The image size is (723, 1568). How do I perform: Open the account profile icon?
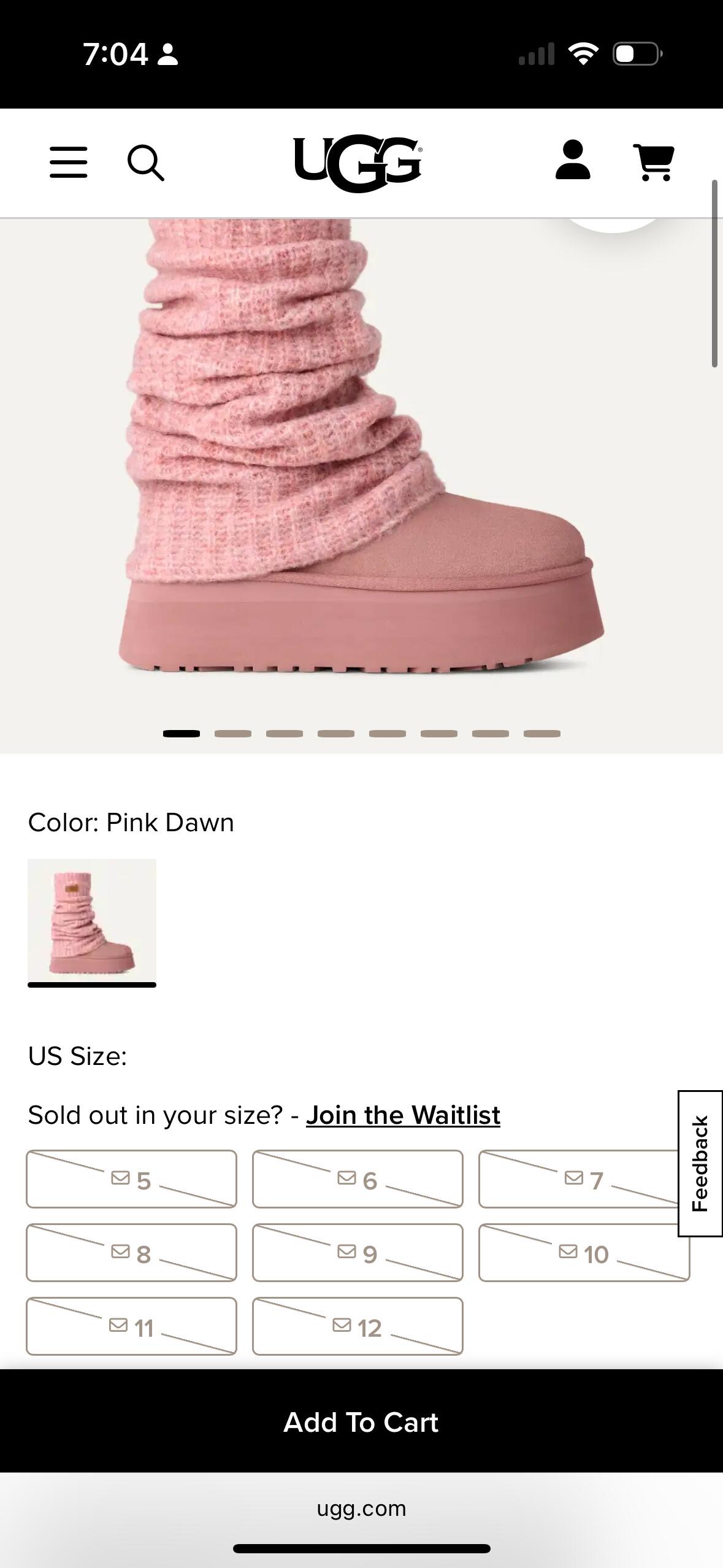click(573, 160)
